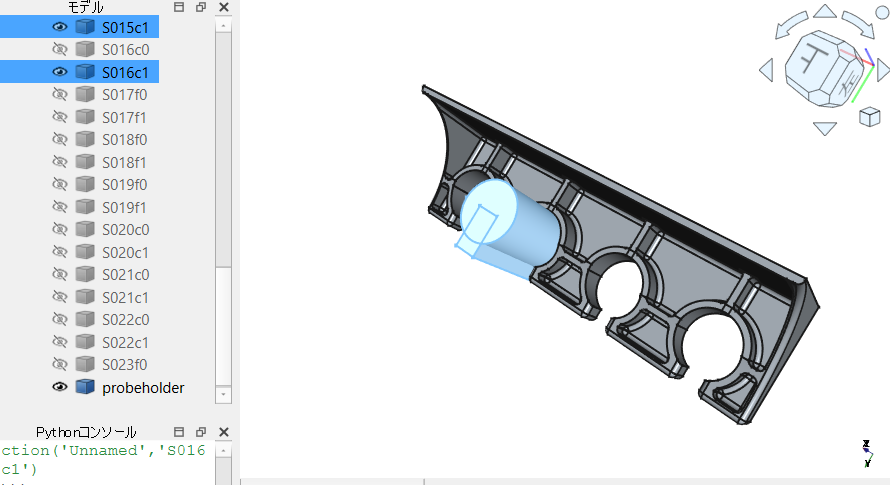The image size is (890, 485).
Task: Click the S021c0 cube icon
Action: [85, 274]
